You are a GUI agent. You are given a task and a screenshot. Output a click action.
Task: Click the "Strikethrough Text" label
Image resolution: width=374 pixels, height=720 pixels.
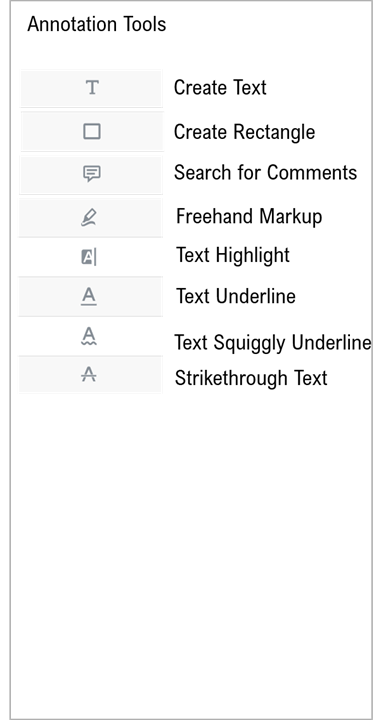[x=251, y=378]
